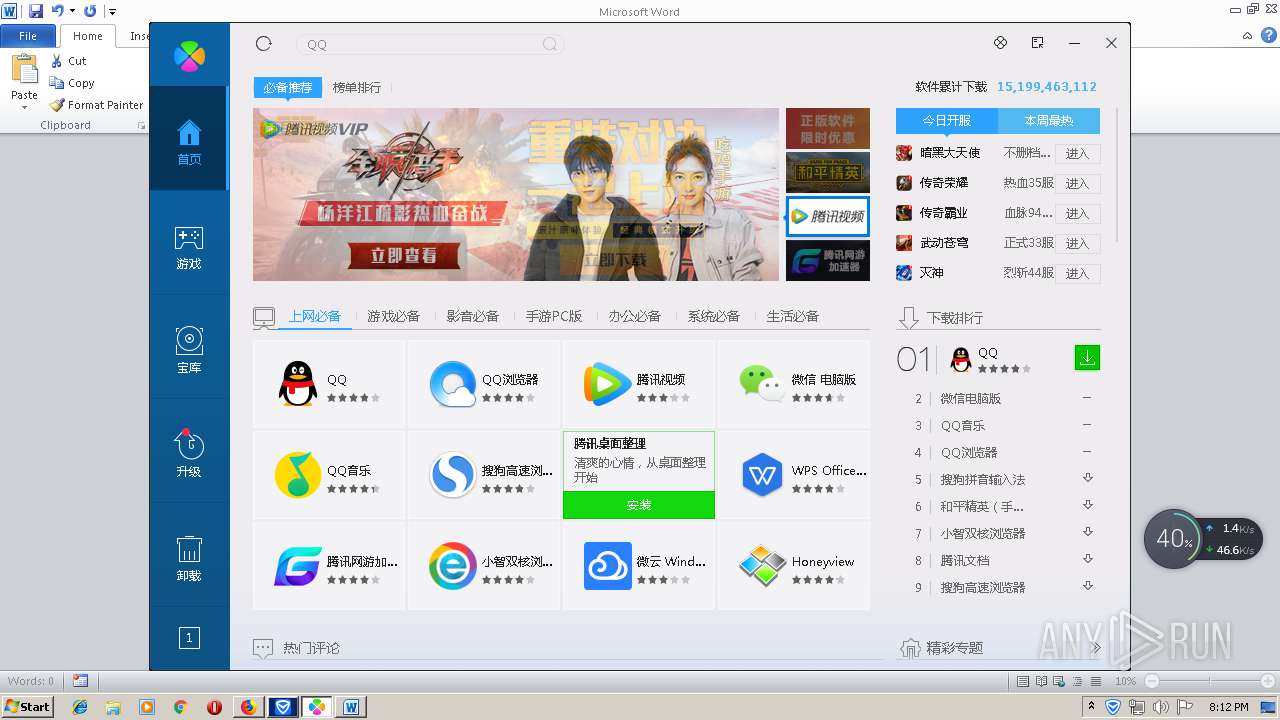Open the 腾讯视频 app tile
This screenshot has width=1280, height=720.
[x=639, y=385]
